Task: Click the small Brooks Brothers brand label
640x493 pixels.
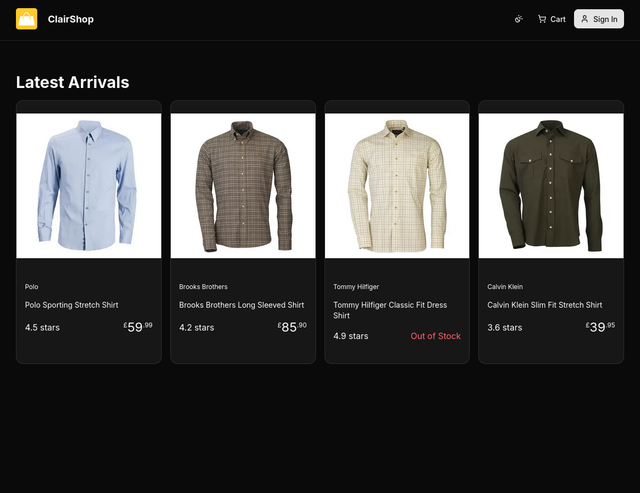Action: (203, 286)
